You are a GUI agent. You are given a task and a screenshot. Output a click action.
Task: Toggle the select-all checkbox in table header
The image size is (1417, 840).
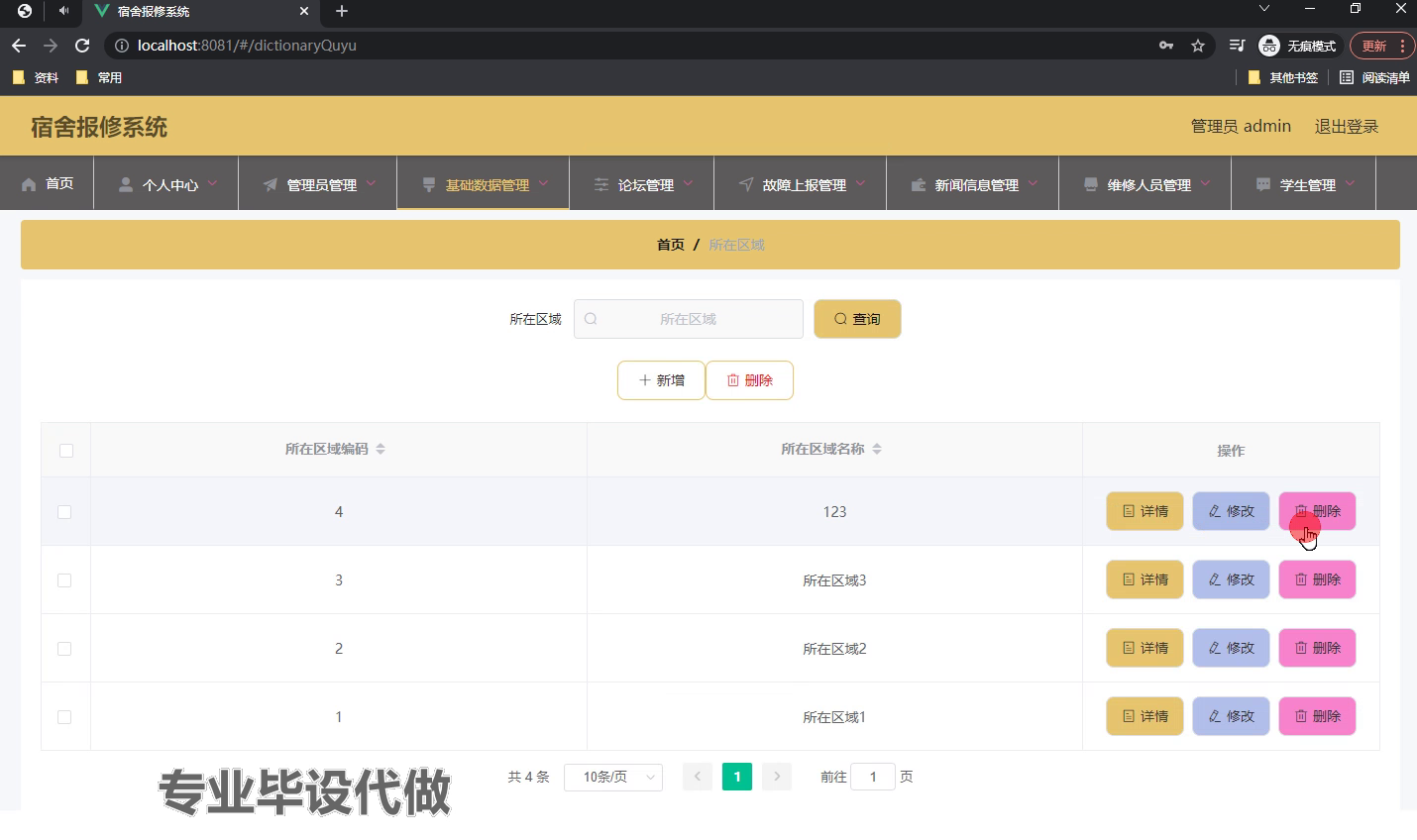click(66, 451)
